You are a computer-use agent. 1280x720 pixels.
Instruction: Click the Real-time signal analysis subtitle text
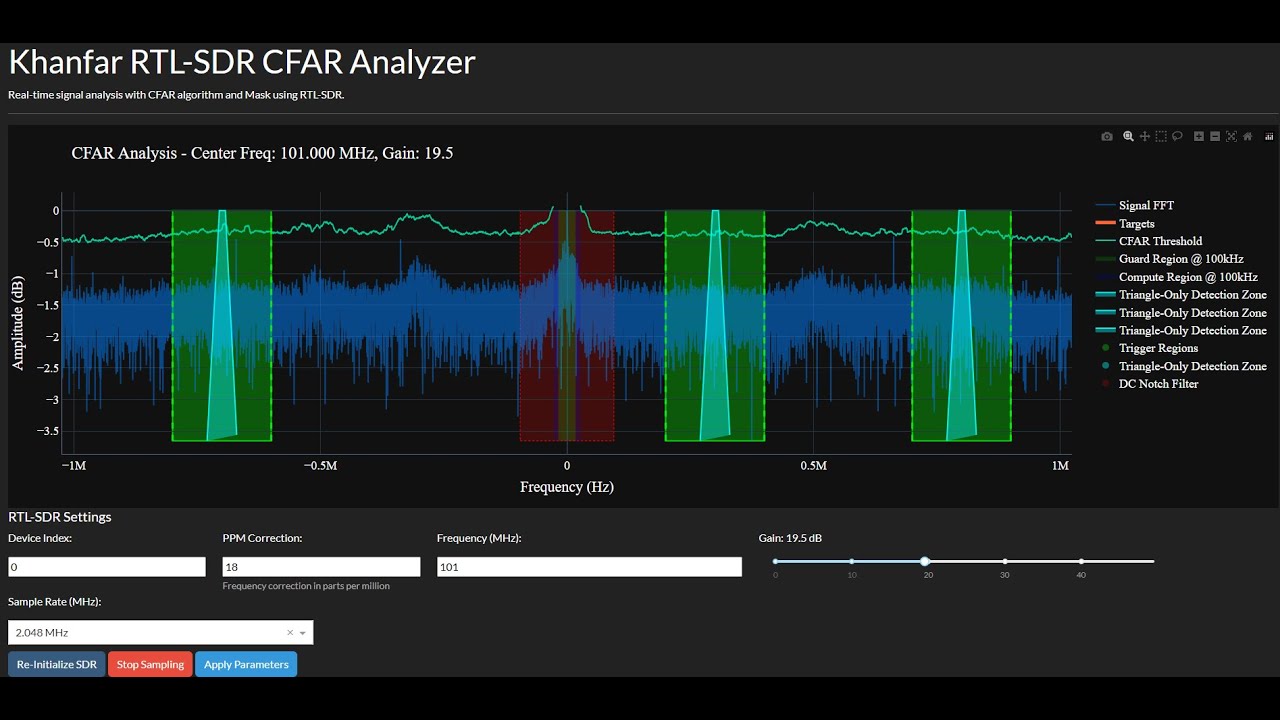click(176, 95)
